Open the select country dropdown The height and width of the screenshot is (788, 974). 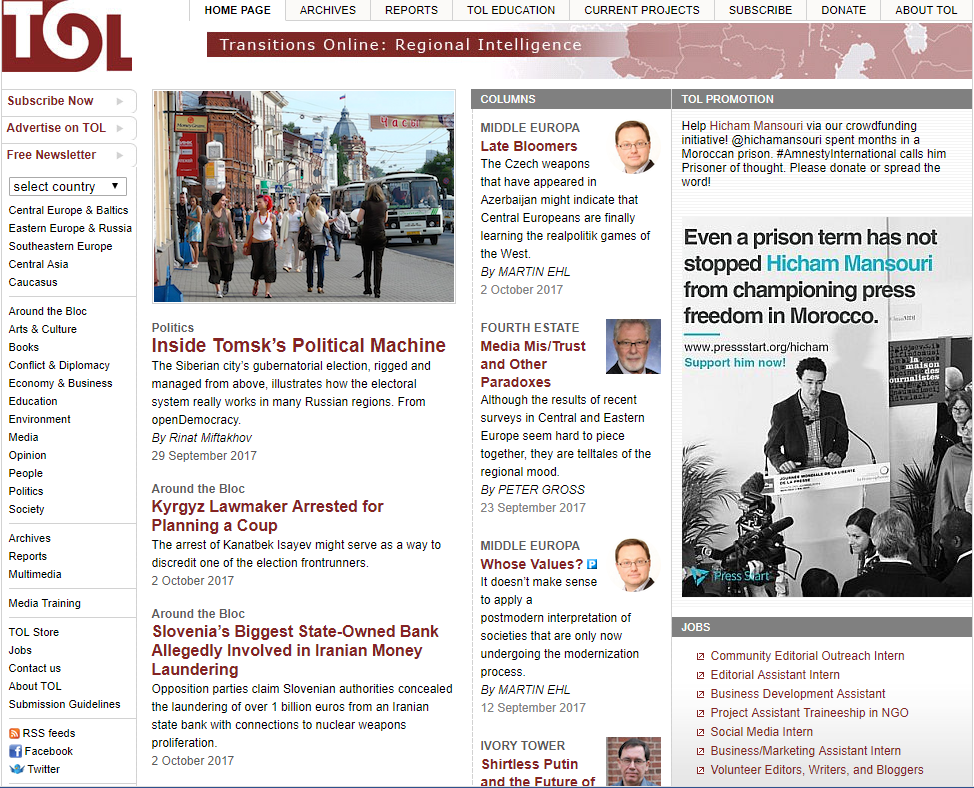(x=68, y=186)
